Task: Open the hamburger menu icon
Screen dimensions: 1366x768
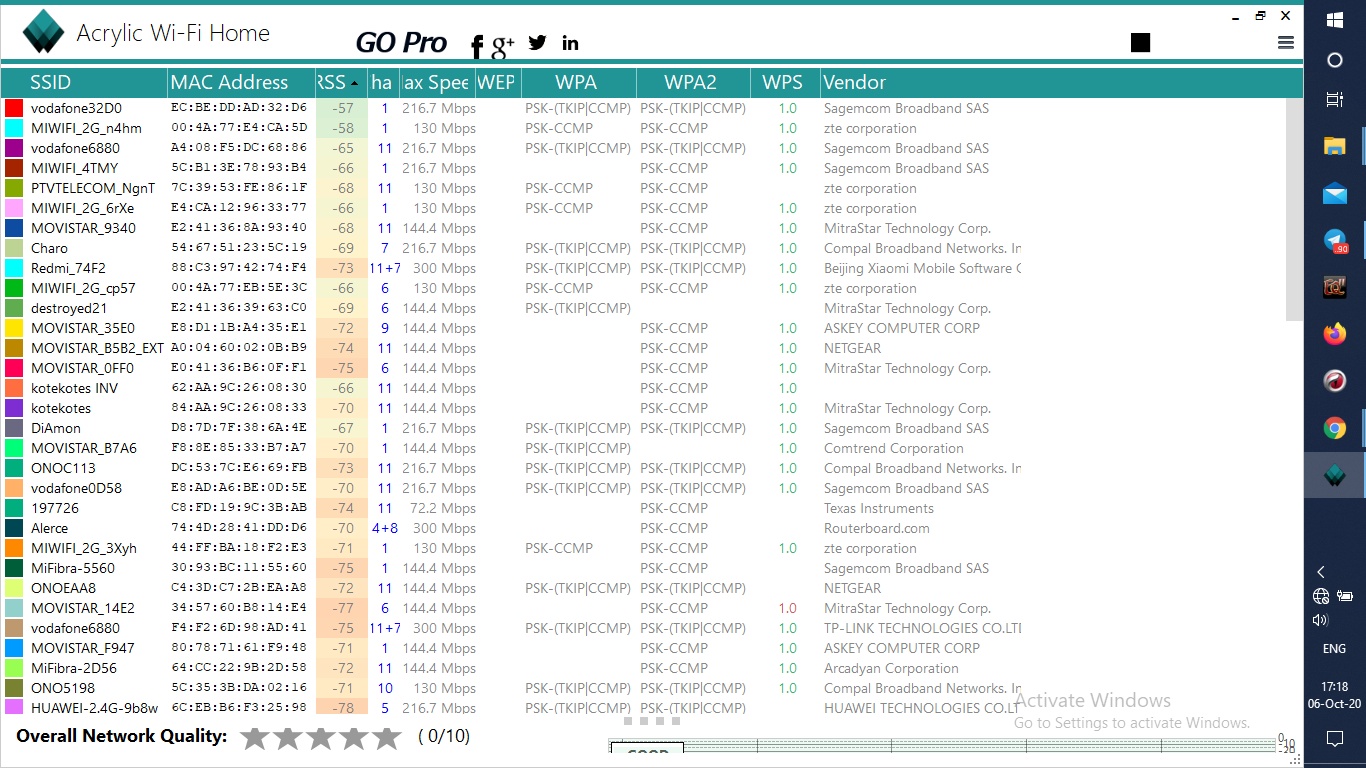Action: coord(1286,42)
